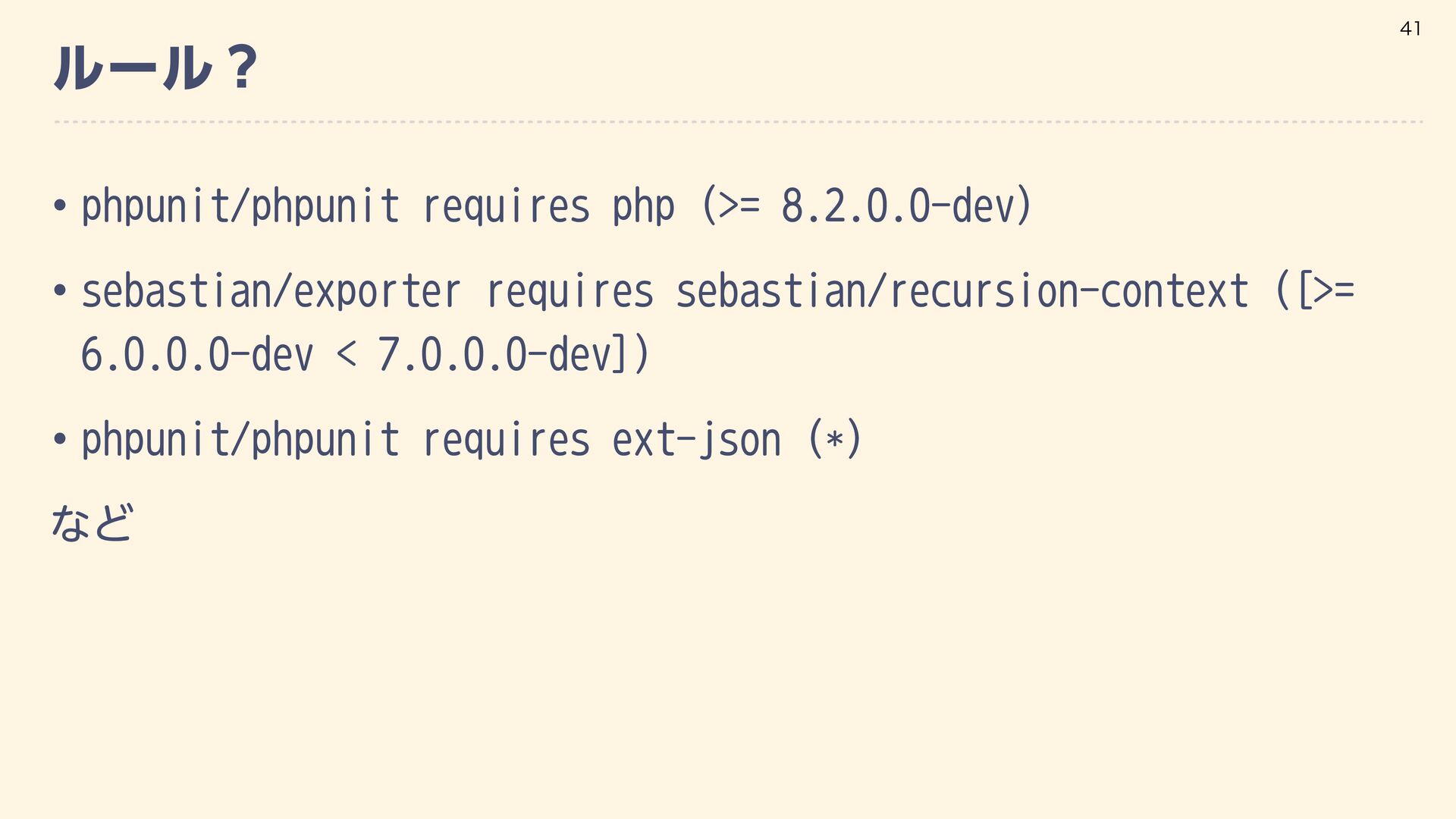The height and width of the screenshot is (819, 1456).
Task: Click the など text
Action: pos(93,523)
